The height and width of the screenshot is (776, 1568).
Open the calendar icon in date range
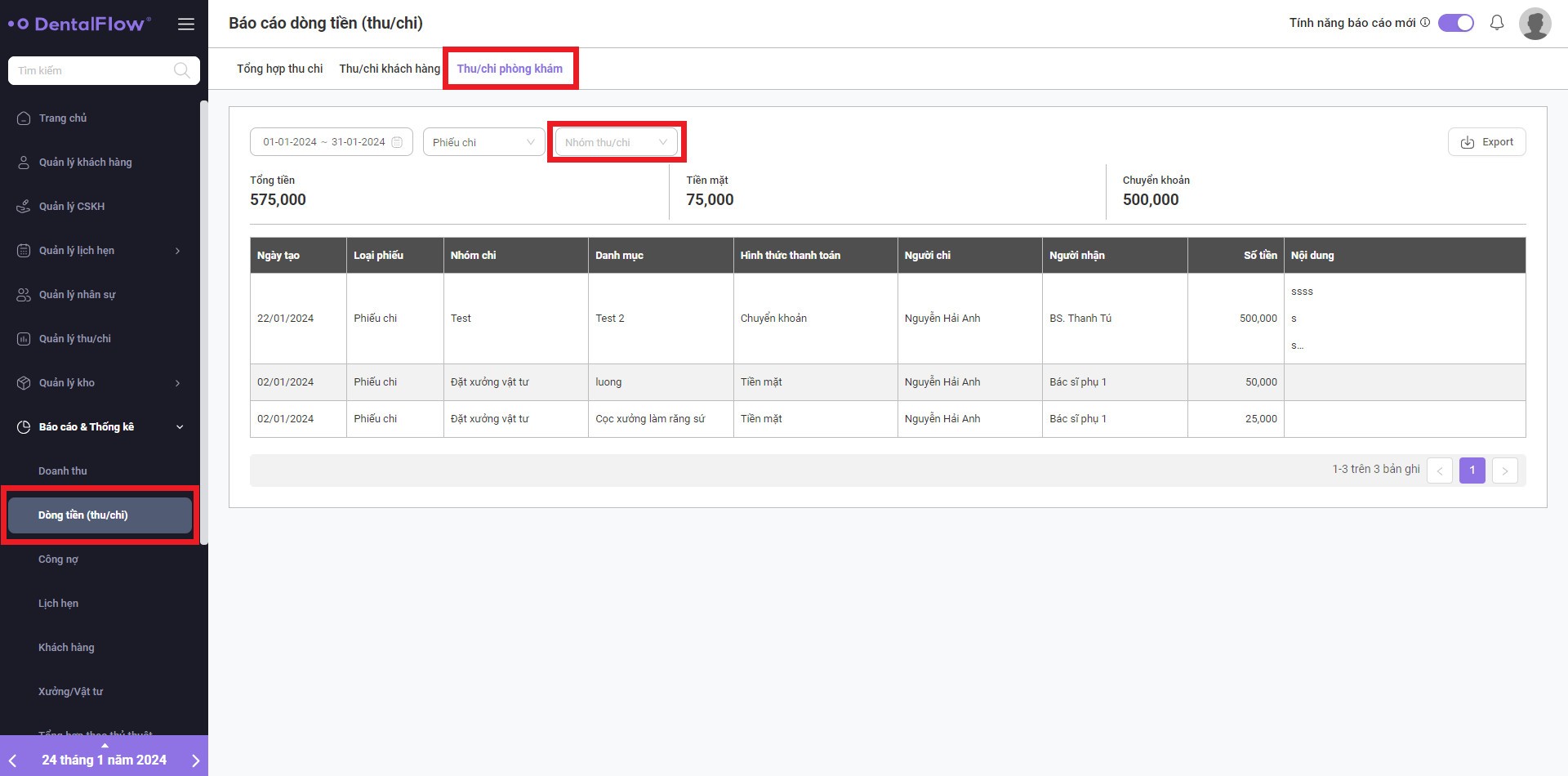coord(397,142)
